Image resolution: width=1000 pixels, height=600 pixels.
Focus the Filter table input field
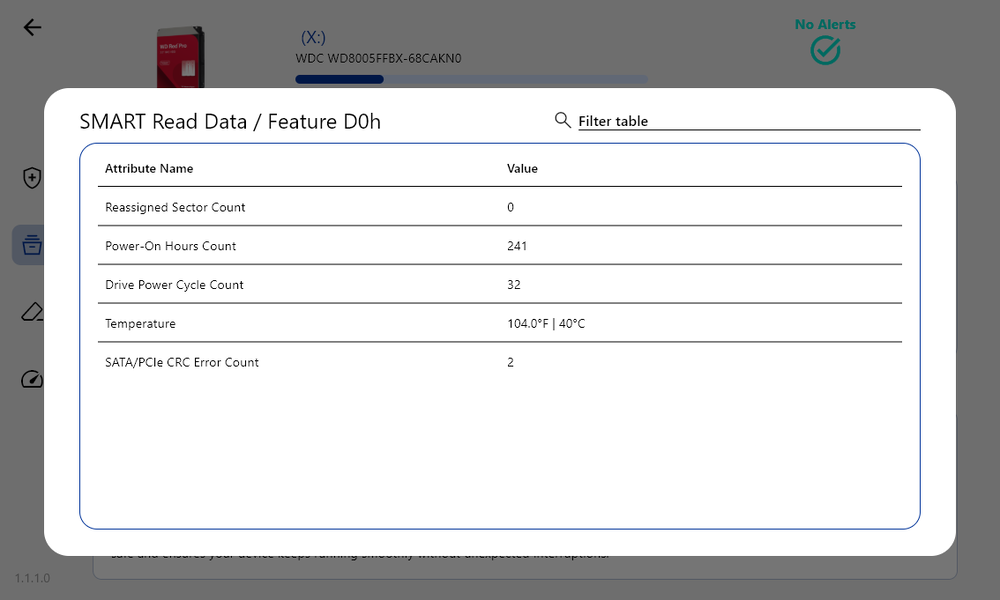point(748,121)
